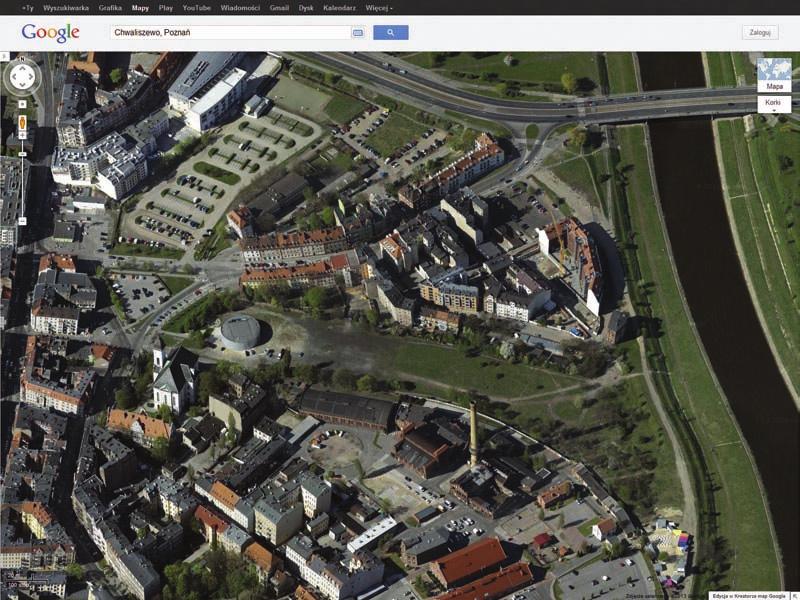
Task: Open YouTube in top bar
Action: pos(196,8)
